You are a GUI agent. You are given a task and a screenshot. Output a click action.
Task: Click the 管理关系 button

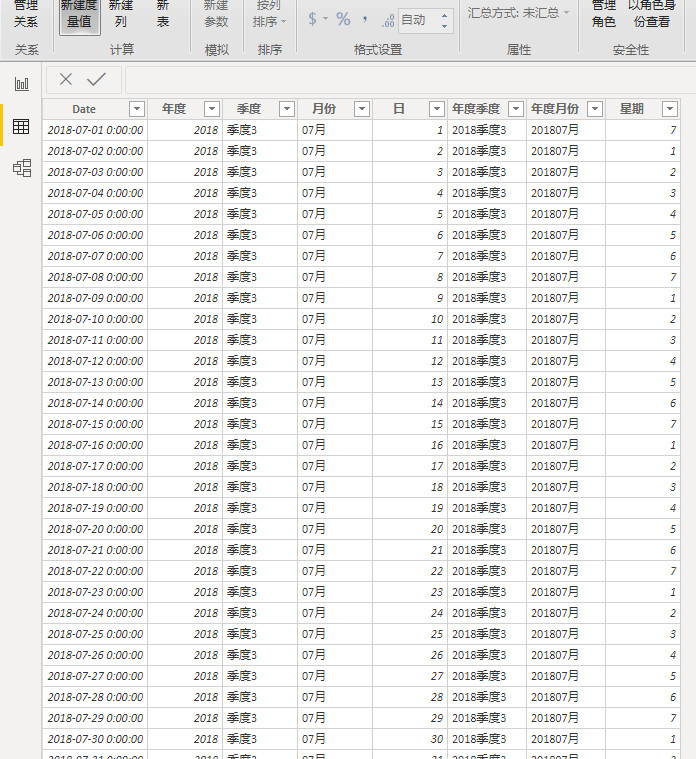click(x=26, y=14)
